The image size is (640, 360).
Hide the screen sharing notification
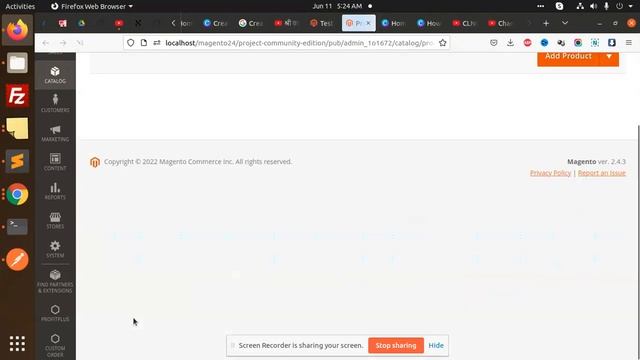click(x=436, y=345)
